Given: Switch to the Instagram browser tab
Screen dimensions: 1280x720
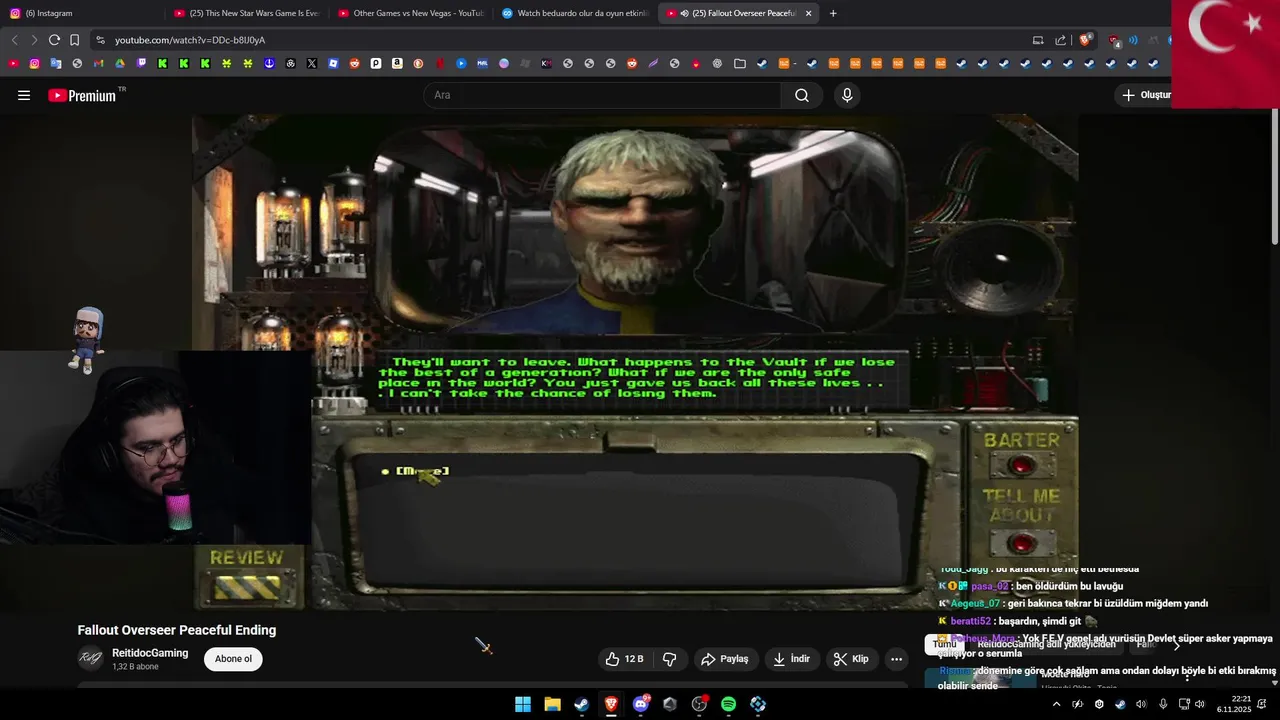Looking at the screenshot, I should tap(80, 13).
